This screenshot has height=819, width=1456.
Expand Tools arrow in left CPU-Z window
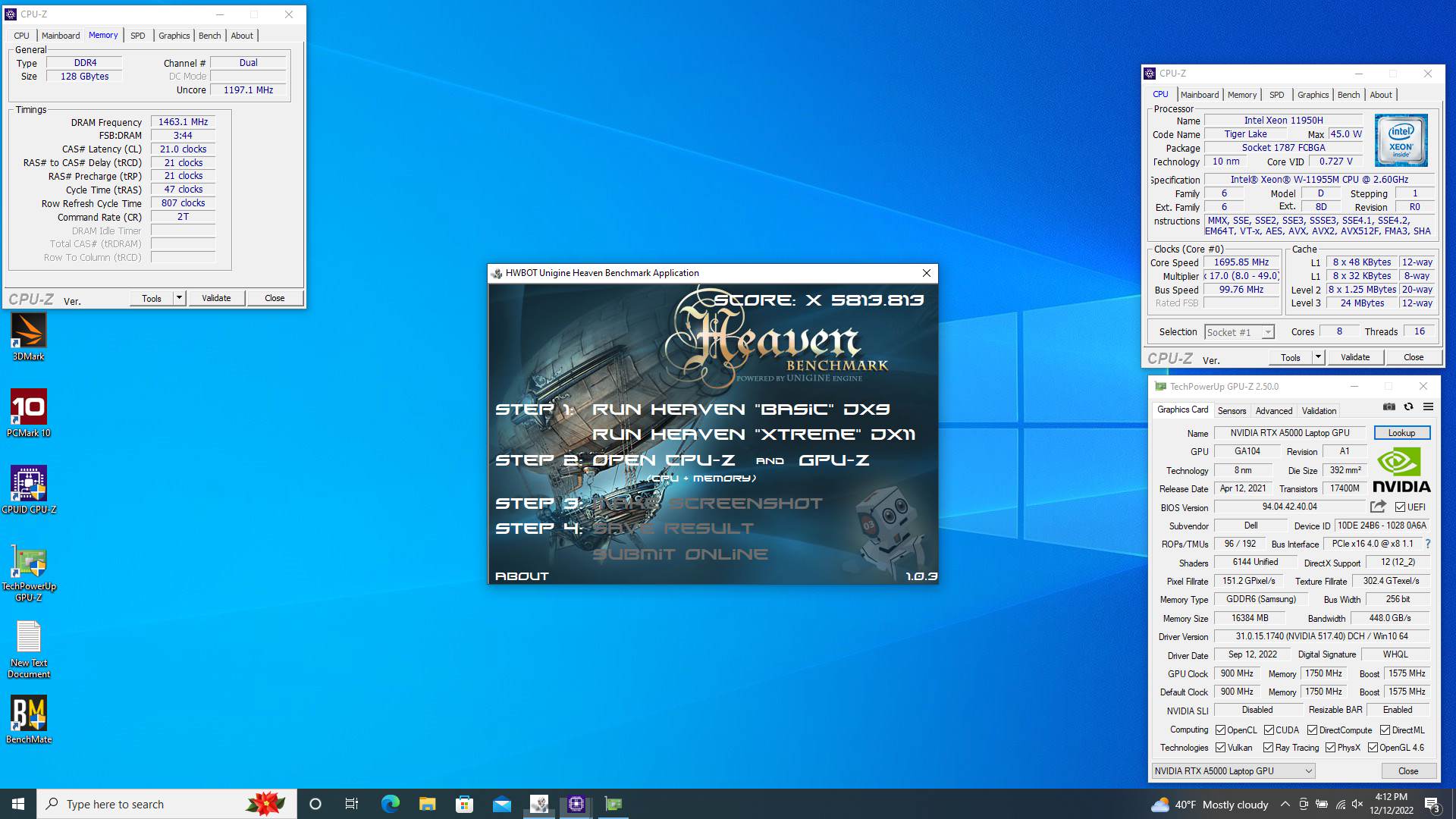(180, 298)
